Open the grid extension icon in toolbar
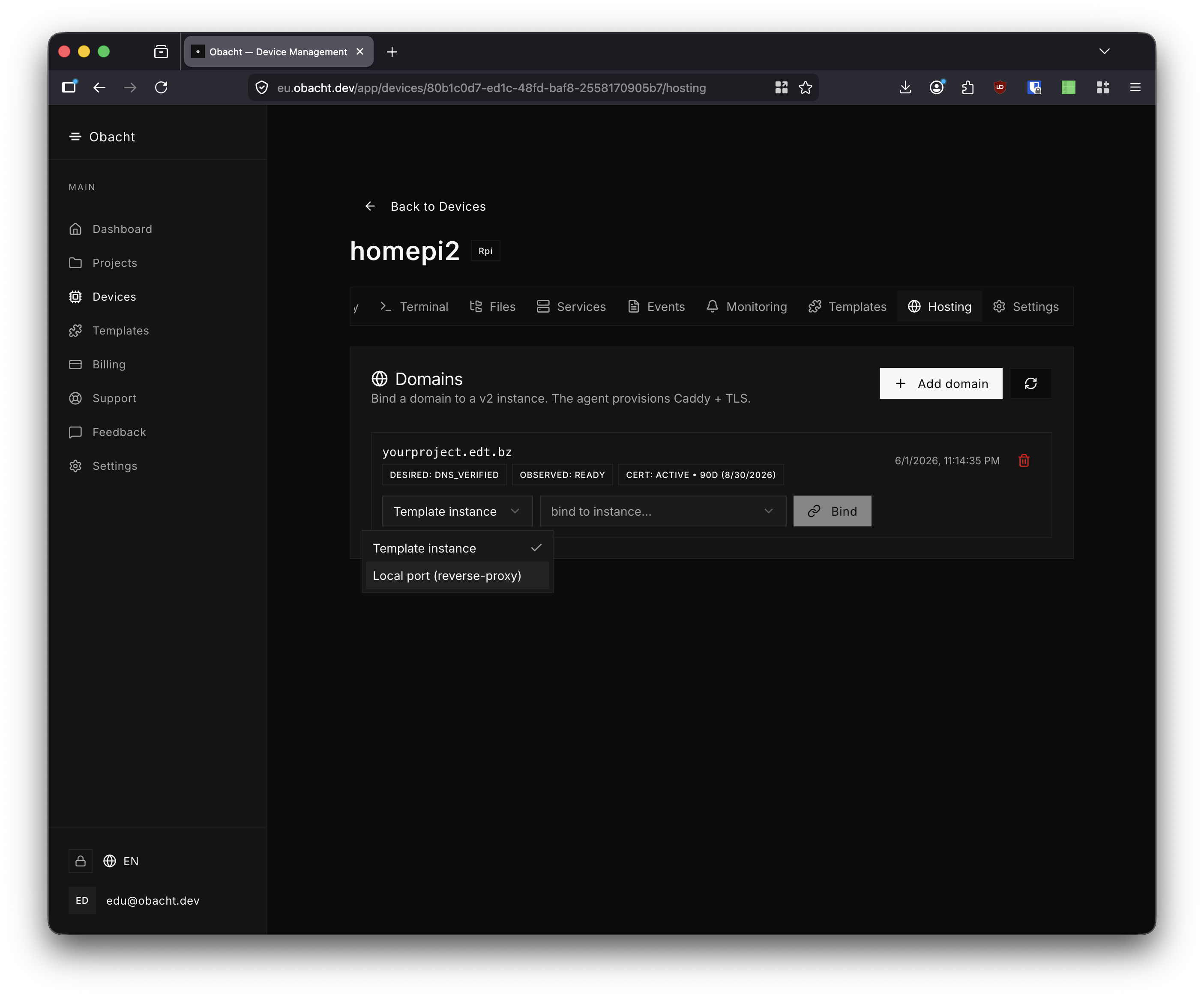The width and height of the screenshot is (1204, 998). (1102, 88)
